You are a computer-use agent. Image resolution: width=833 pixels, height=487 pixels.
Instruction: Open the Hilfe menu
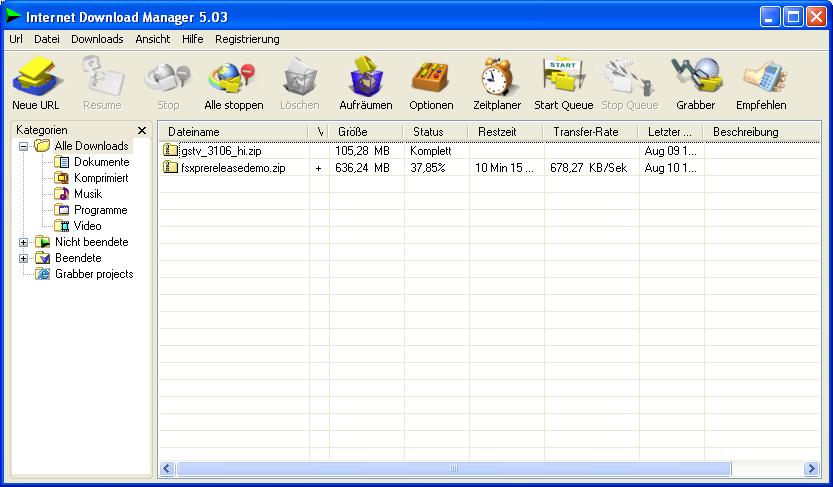[192, 39]
